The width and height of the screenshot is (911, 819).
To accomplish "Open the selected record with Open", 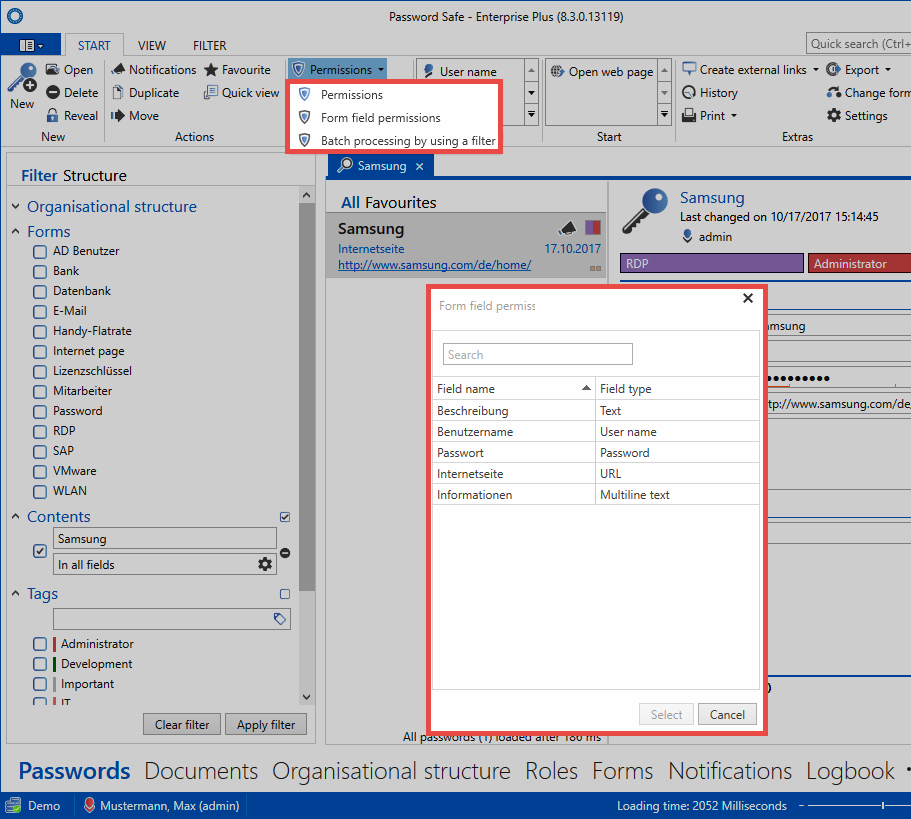I will tap(70, 70).
